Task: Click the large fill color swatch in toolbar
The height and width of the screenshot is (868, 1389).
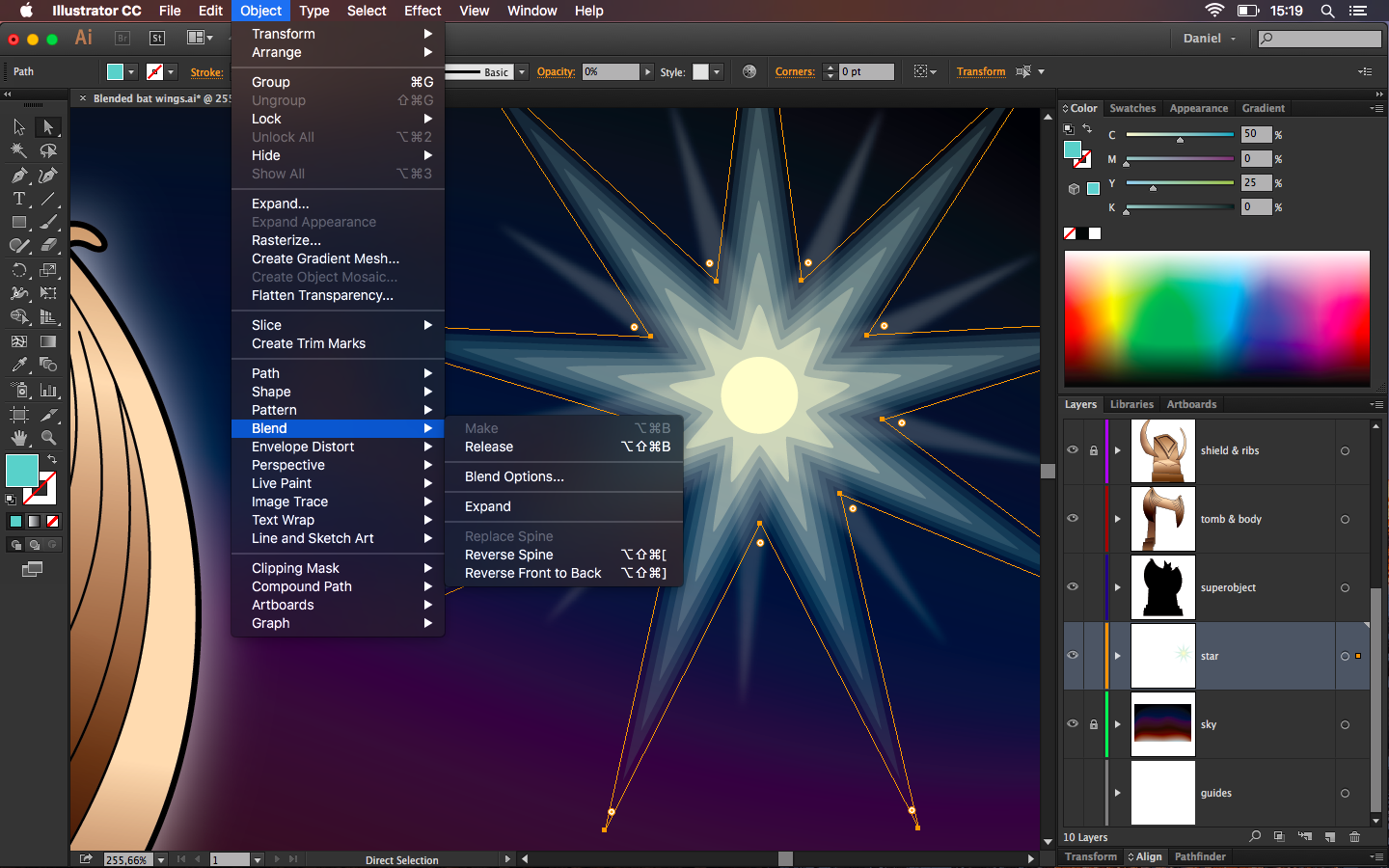Action: (x=22, y=471)
